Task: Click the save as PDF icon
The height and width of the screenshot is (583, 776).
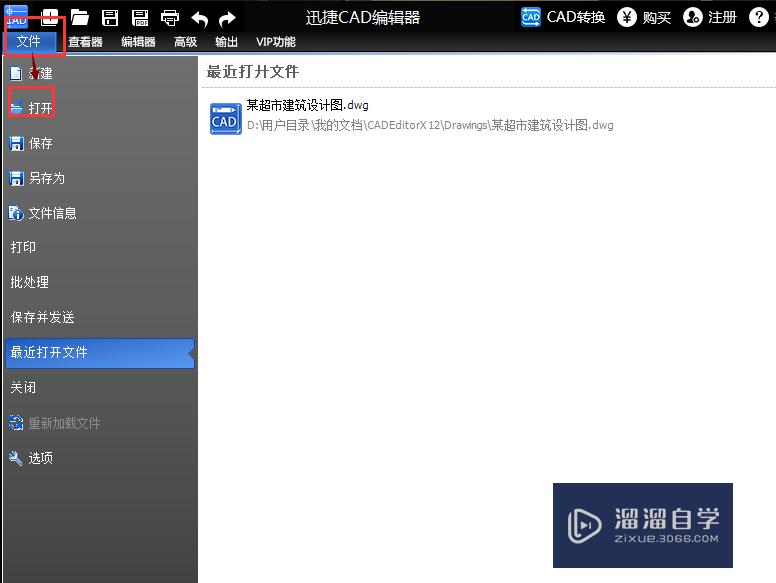Action: point(141,17)
